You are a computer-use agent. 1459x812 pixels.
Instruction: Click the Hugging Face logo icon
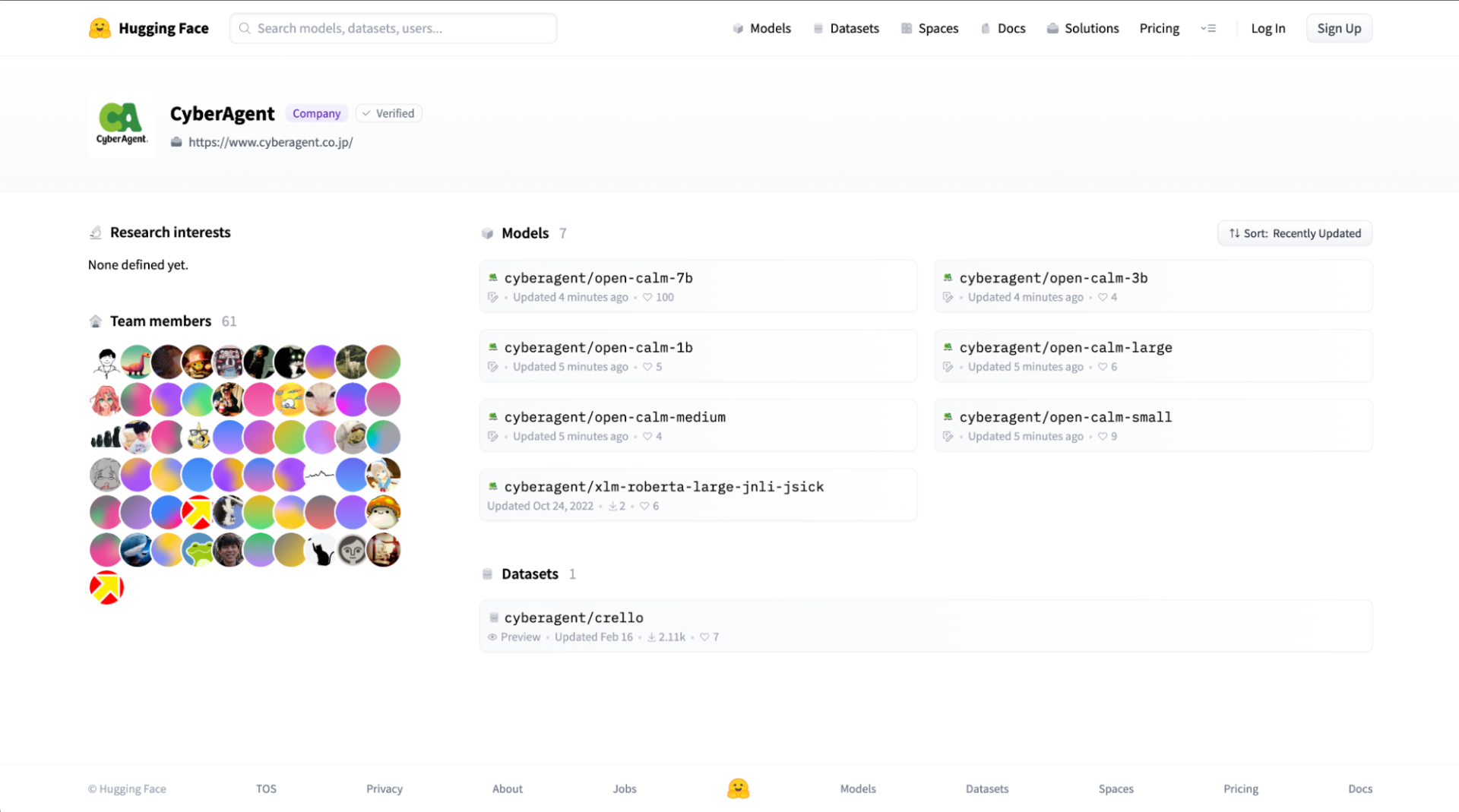(x=100, y=27)
